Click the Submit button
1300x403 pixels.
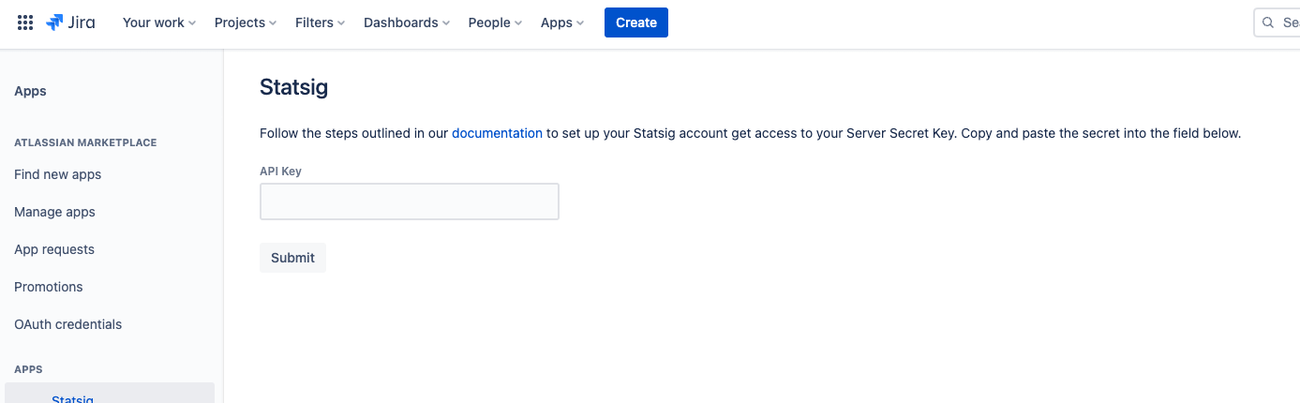(293, 257)
